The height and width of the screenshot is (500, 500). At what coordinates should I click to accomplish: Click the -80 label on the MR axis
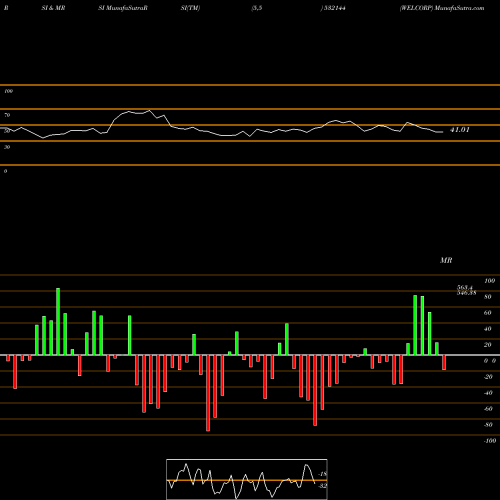[x=488, y=425]
